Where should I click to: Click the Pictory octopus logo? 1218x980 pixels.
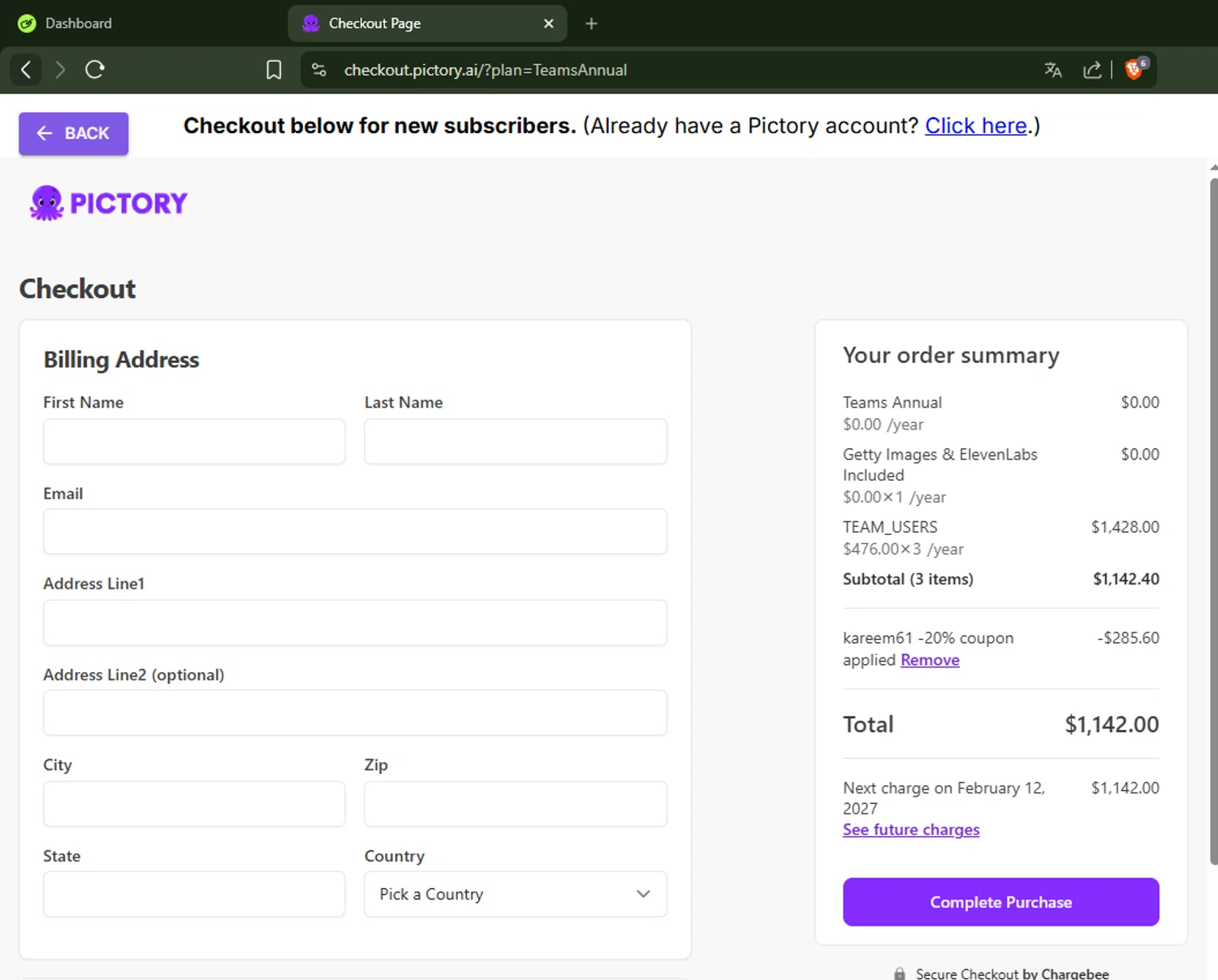[x=108, y=203]
